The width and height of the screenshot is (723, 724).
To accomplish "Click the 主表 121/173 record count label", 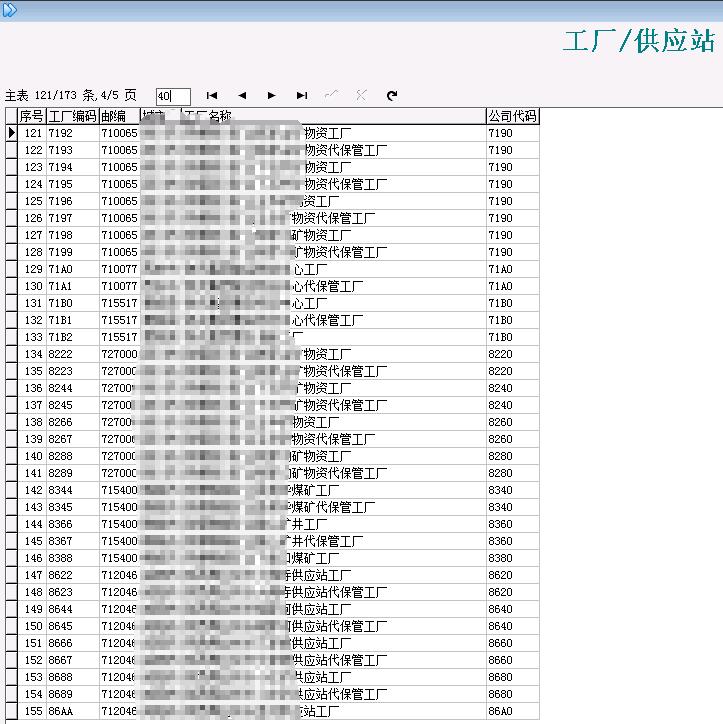I will [71, 96].
